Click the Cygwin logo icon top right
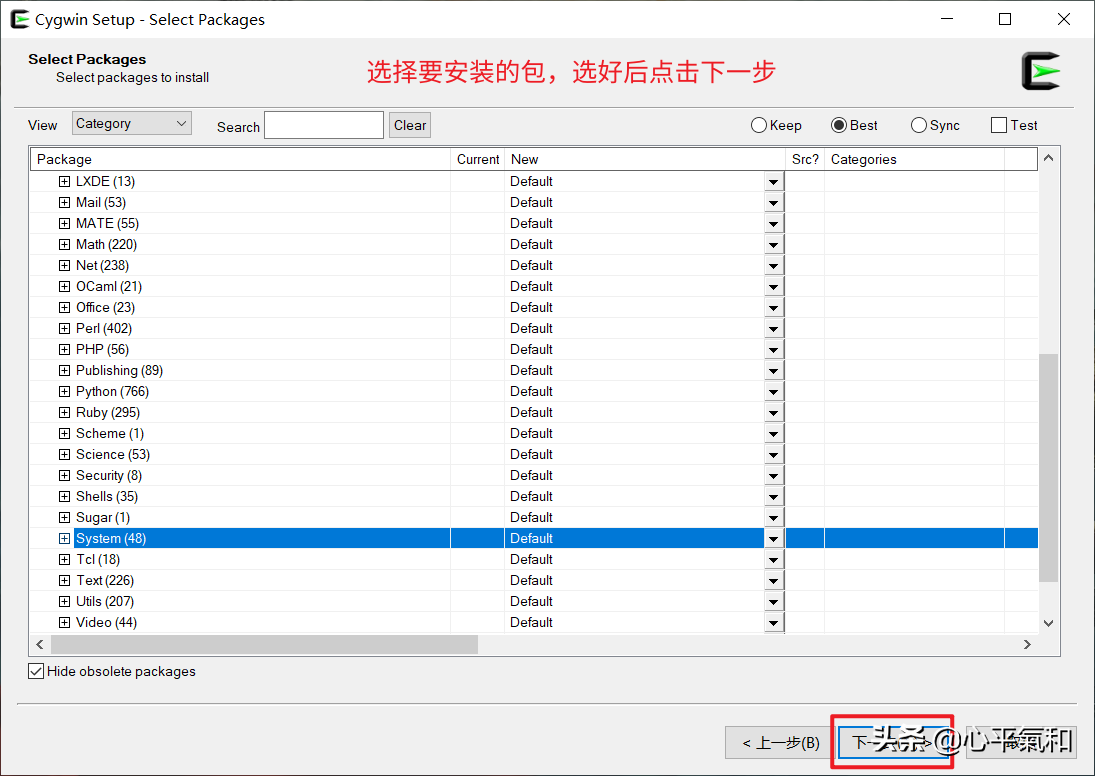The image size is (1095, 776). pyautogui.click(x=1041, y=70)
